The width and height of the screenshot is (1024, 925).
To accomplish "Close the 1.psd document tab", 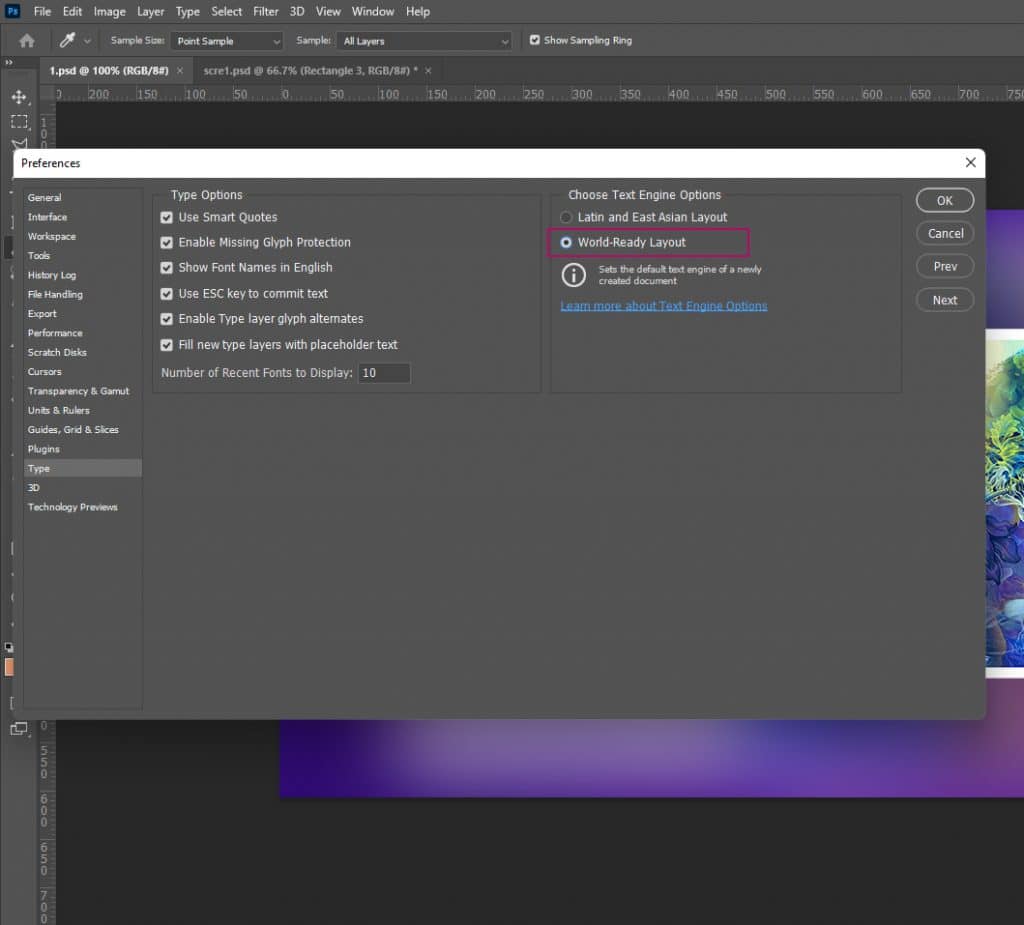I will pos(180,71).
